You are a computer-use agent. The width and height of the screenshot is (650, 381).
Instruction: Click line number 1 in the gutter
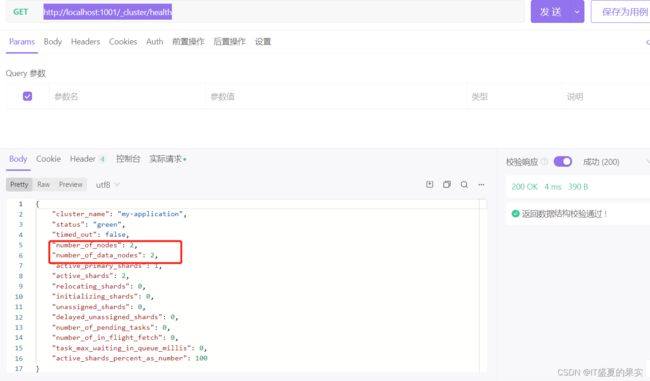[20, 204]
